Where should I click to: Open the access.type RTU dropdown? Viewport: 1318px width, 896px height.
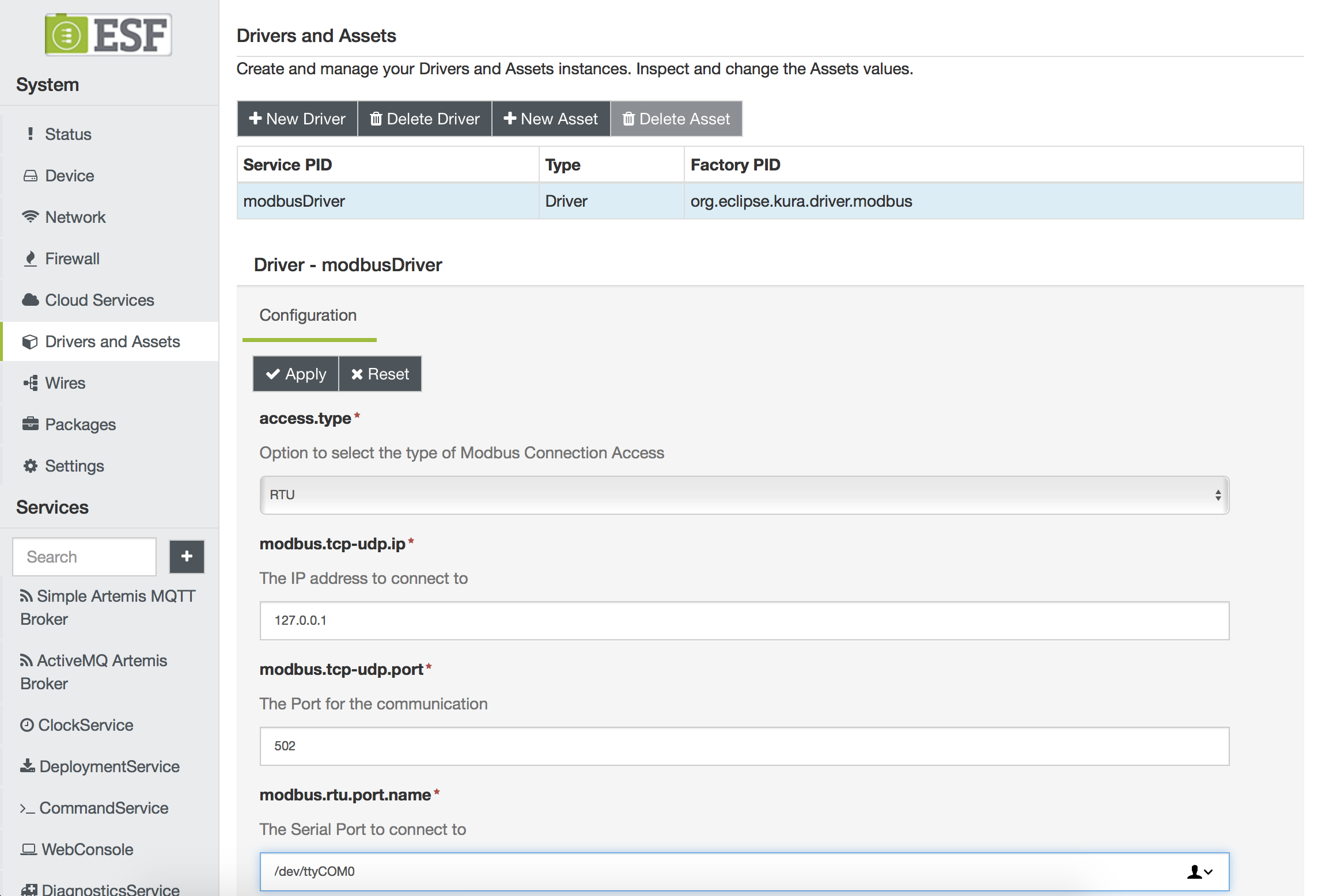click(x=744, y=495)
